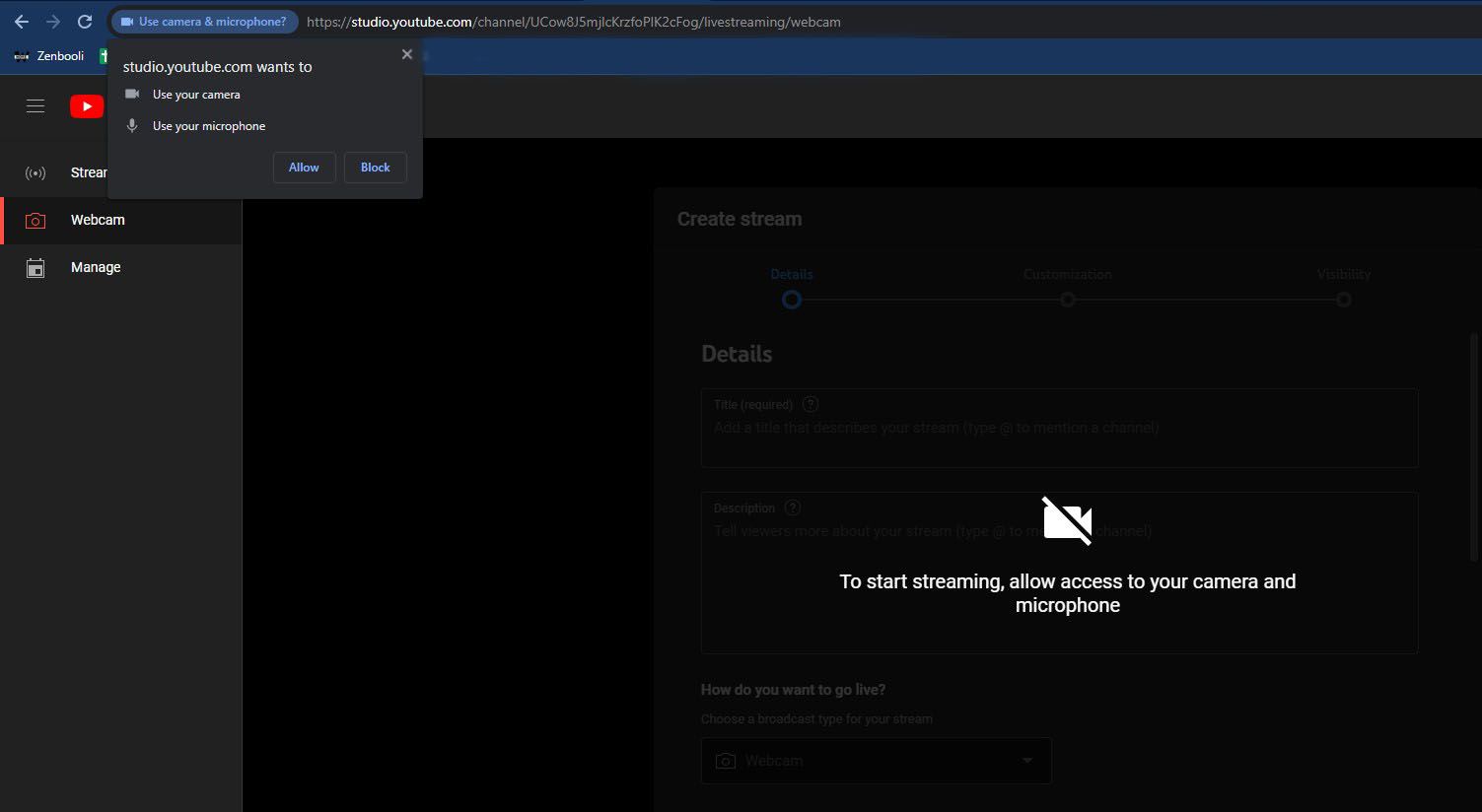Block the permission request

pyautogui.click(x=375, y=168)
